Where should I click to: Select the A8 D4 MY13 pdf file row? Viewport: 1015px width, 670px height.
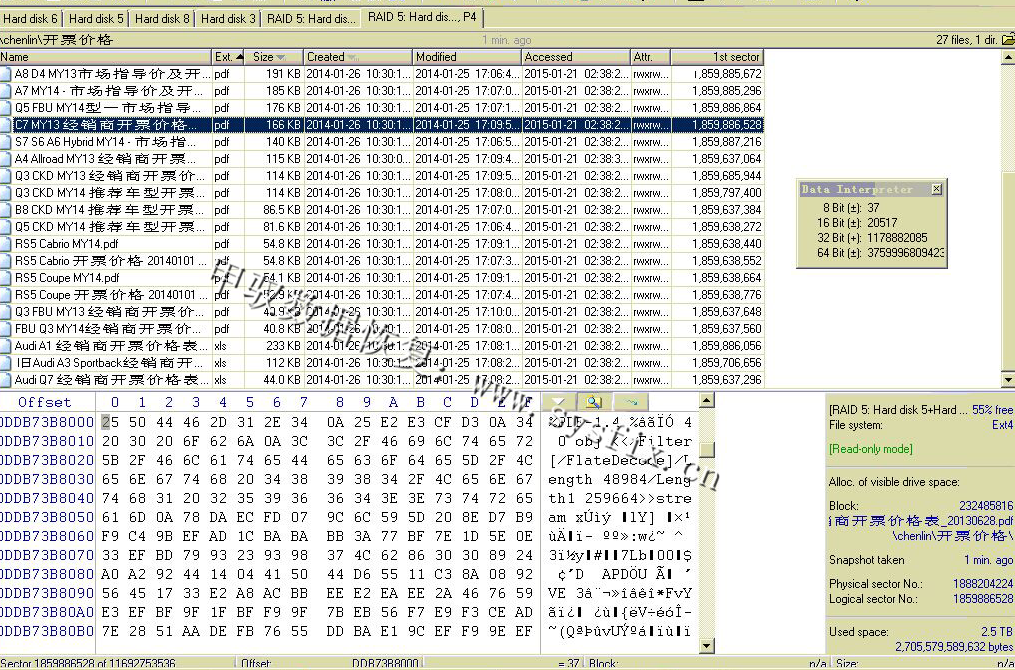pyautogui.click(x=382, y=74)
